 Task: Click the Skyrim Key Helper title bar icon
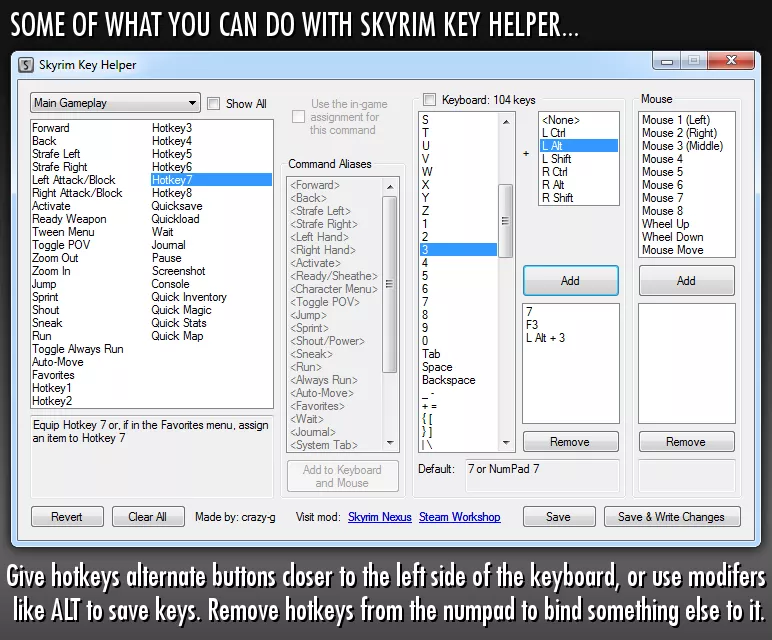26,65
